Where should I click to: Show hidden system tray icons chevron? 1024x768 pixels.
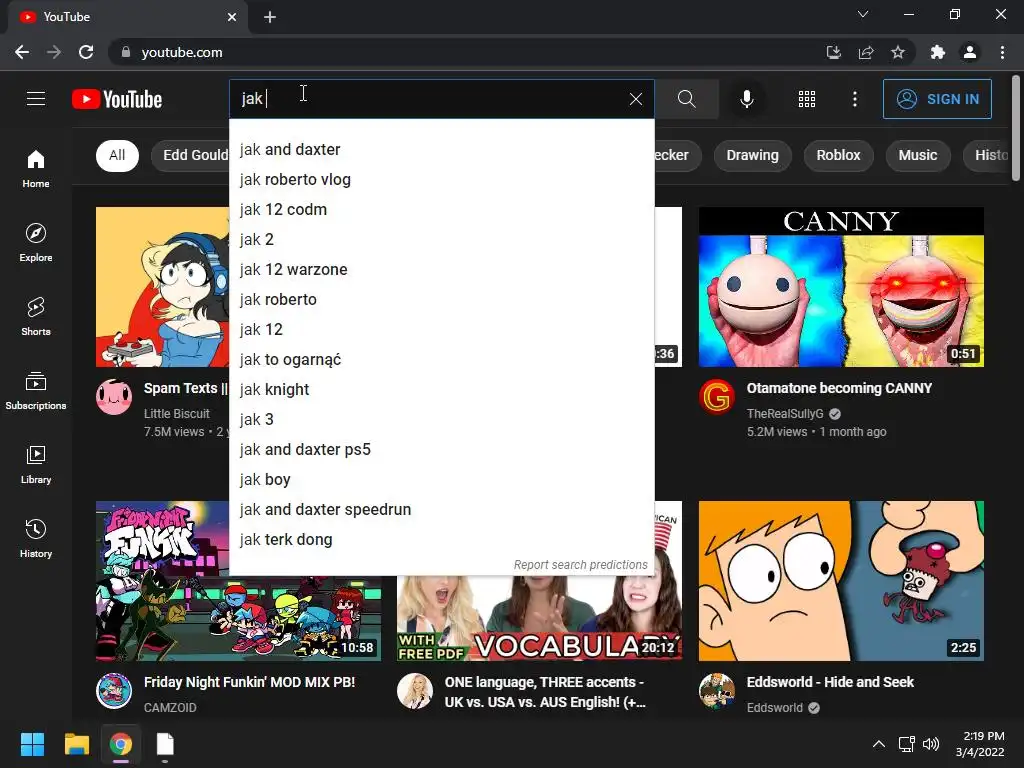(x=879, y=744)
